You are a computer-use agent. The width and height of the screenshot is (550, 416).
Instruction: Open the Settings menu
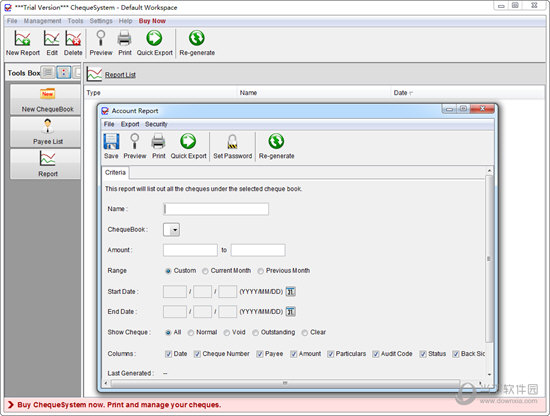click(101, 21)
